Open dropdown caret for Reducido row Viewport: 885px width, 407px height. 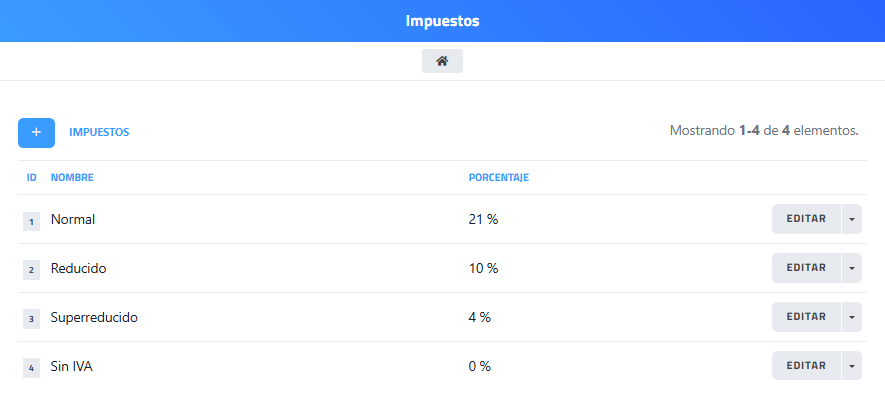[x=852, y=268]
